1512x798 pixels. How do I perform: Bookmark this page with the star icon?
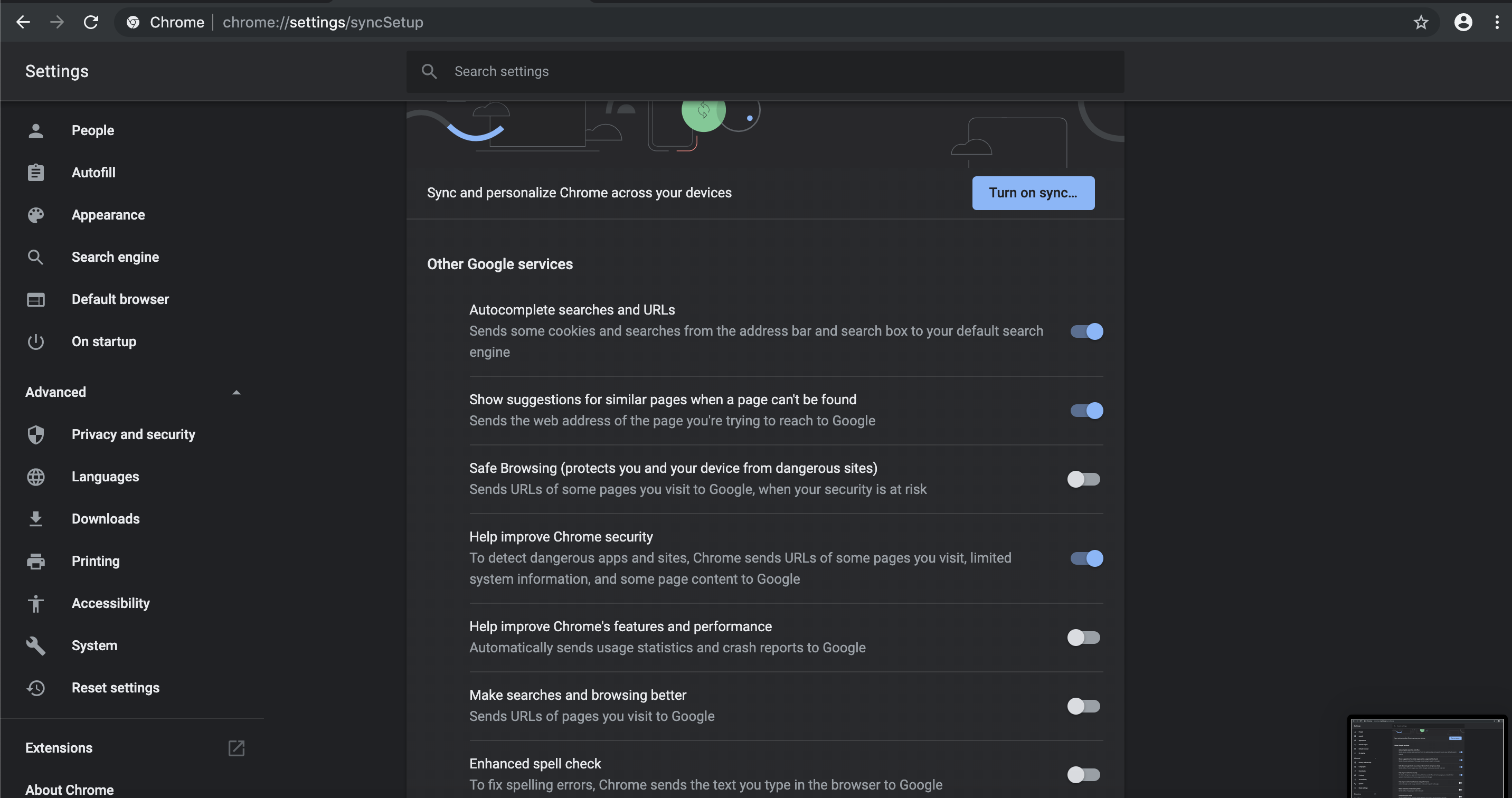click(x=1421, y=22)
